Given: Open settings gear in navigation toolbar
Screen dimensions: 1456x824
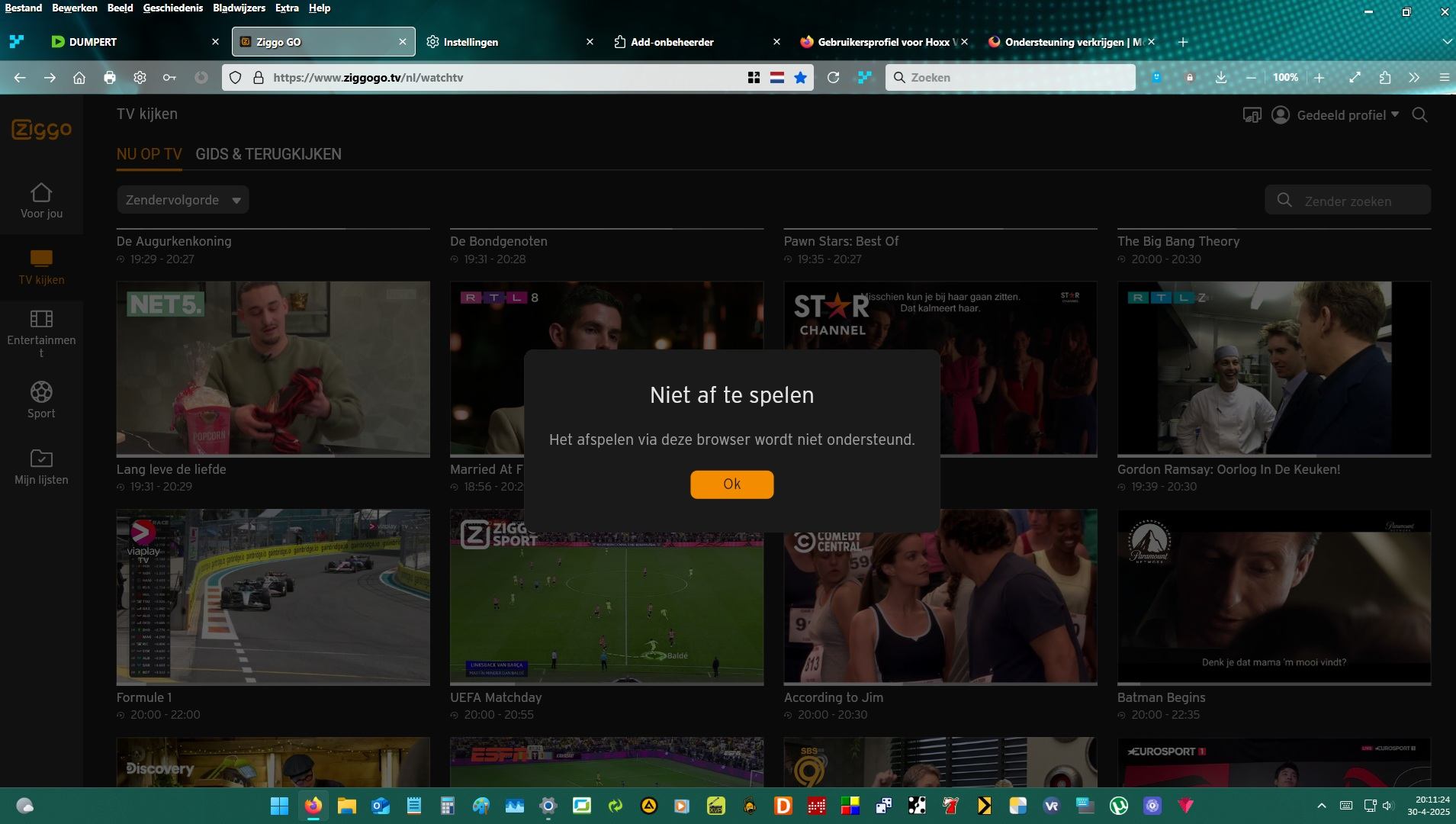Looking at the screenshot, I should point(140,77).
